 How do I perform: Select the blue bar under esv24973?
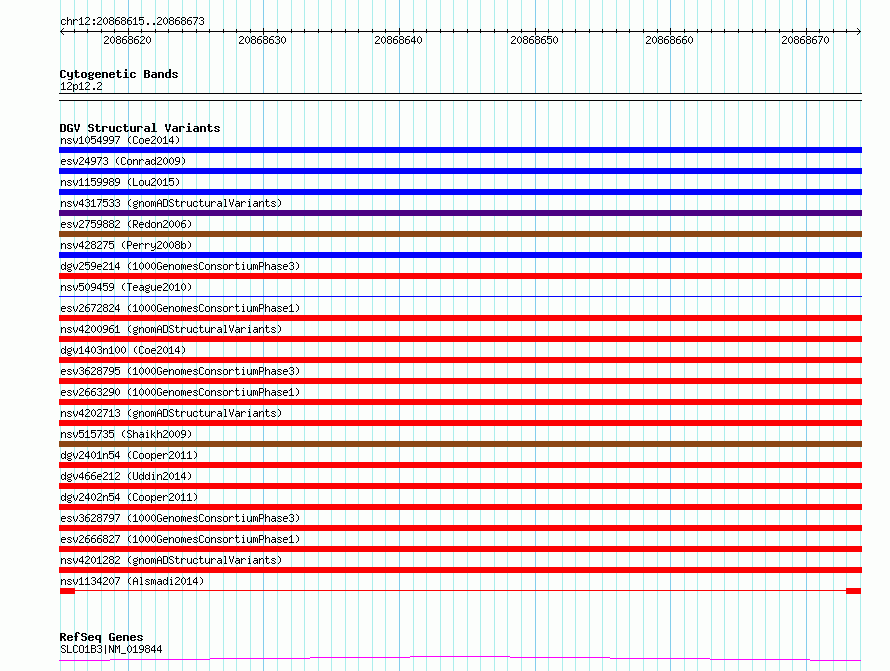(x=460, y=171)
